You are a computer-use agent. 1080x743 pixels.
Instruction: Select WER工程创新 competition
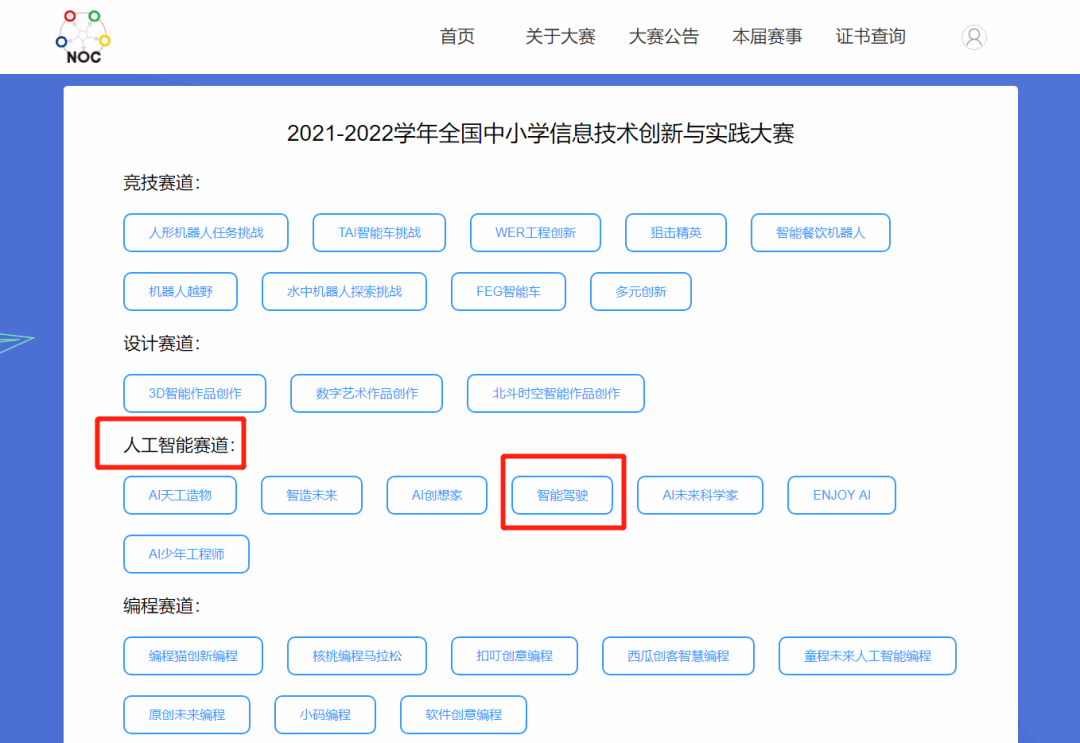[535, 232]
